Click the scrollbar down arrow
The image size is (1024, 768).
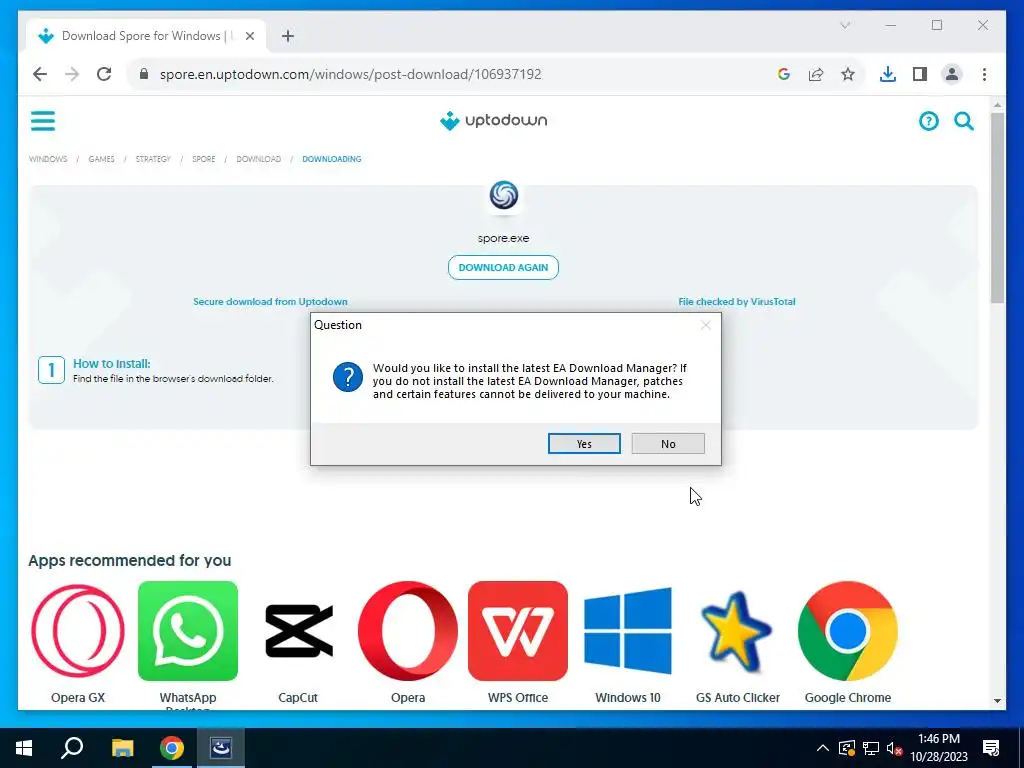tap(997, 701)
